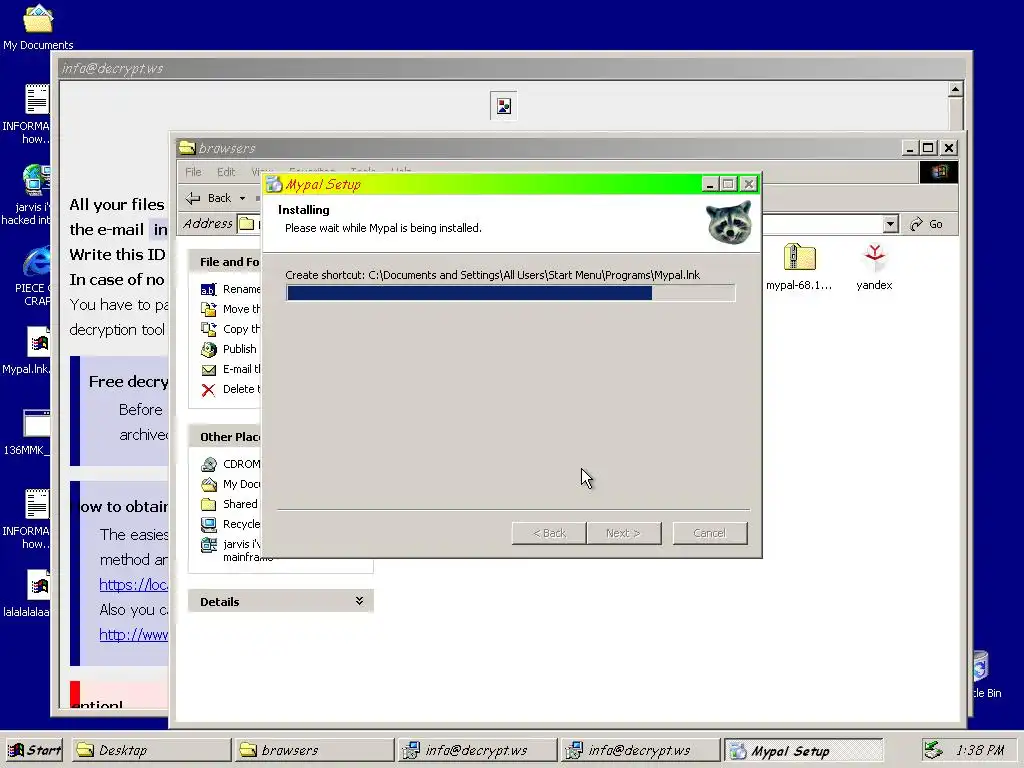The width and height of the screenshot is (1024, 768).
Task: Select the jarvis i've hacked network icon
Action: click(x=37, y=180)
